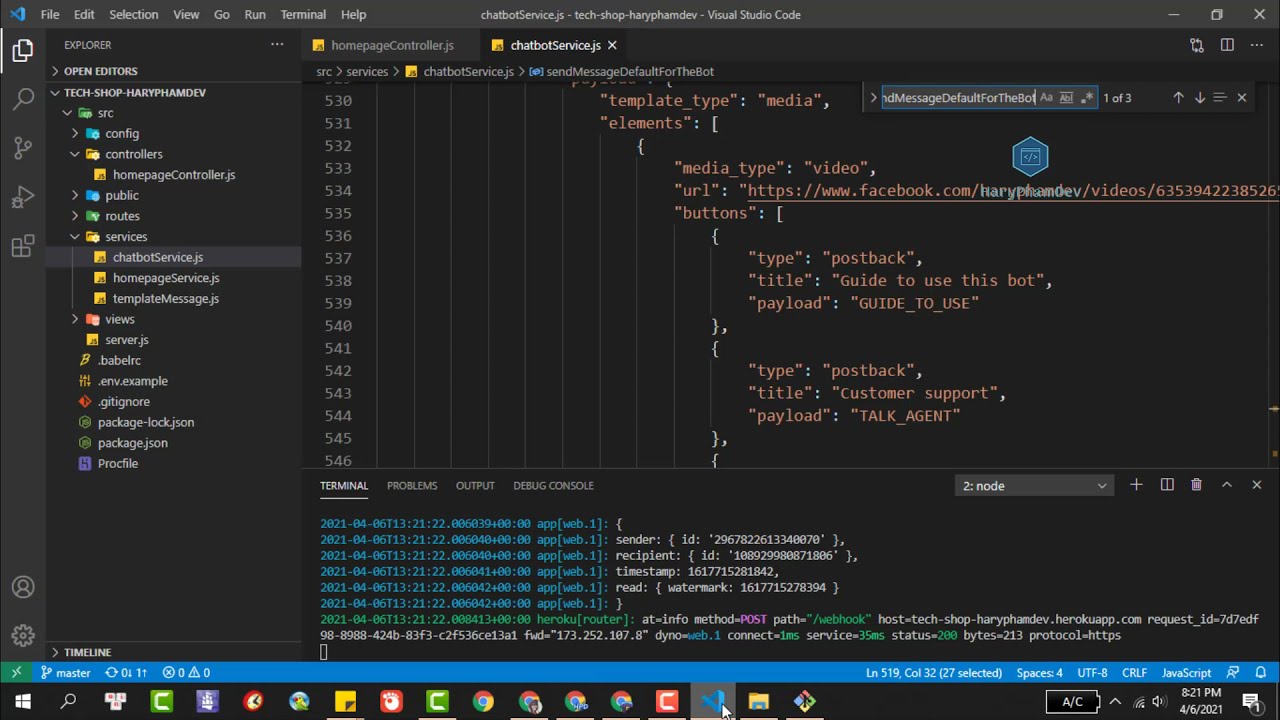1280x720 pixels.
Task: Split the editor to the right
Action: coord(1227,45)
